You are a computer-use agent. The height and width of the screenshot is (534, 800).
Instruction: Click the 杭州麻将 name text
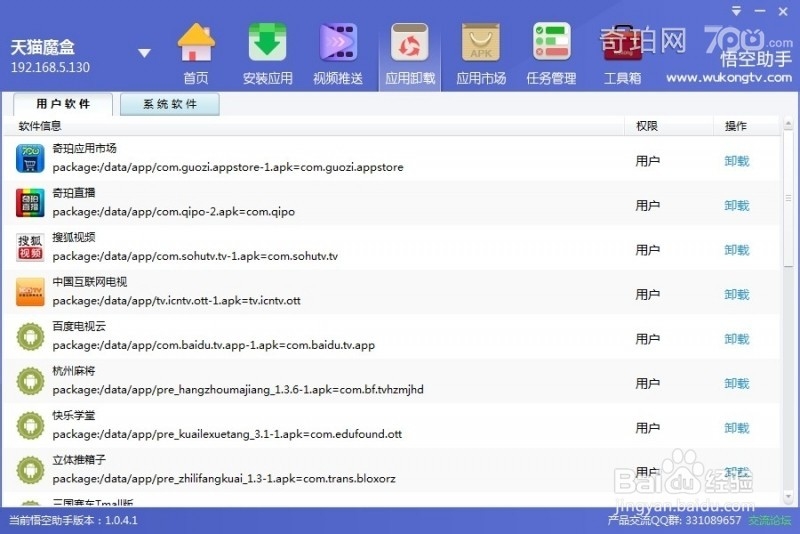tap(73, 371)
